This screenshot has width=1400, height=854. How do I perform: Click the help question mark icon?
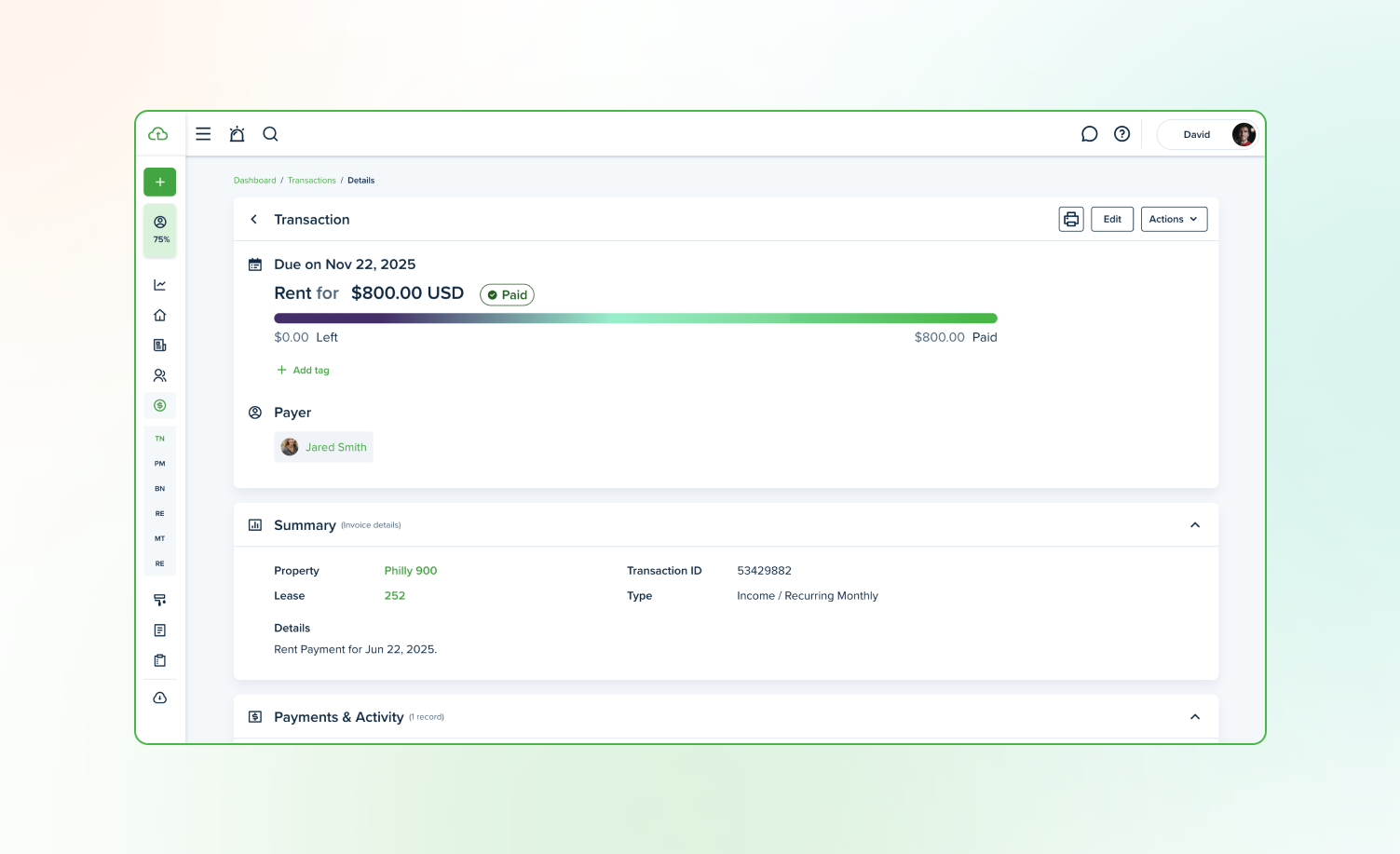point(1121,134)
